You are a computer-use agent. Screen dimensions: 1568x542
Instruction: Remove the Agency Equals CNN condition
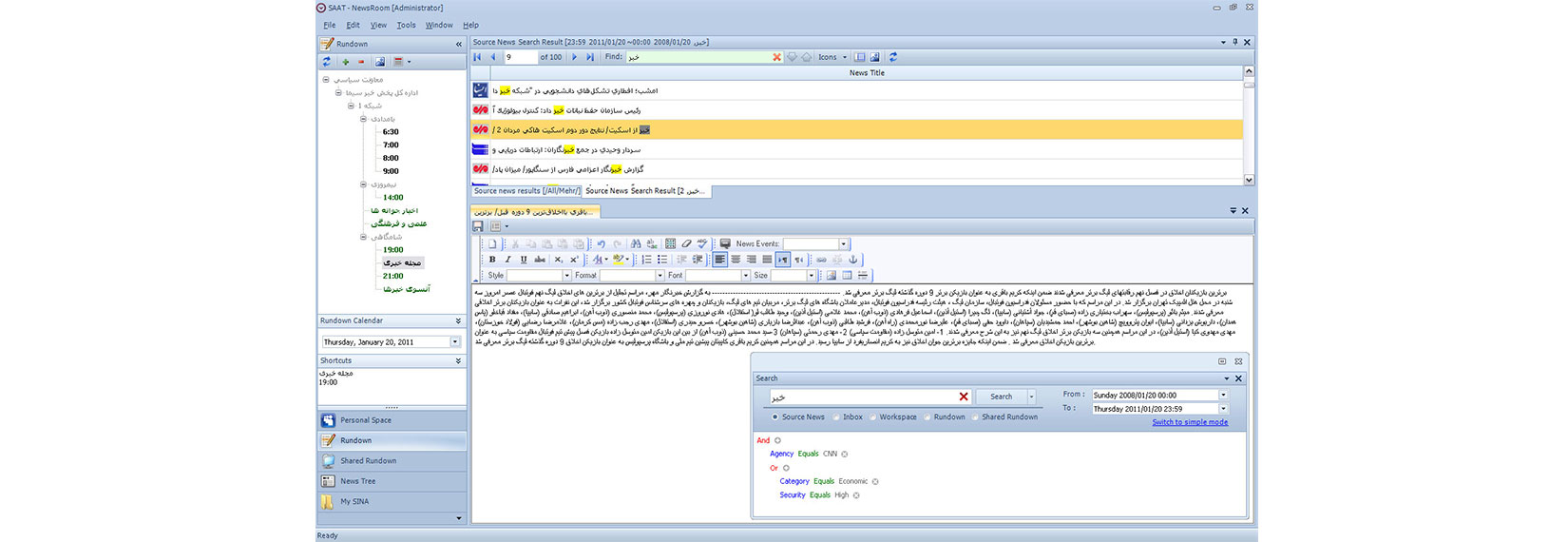click(845, 455)
